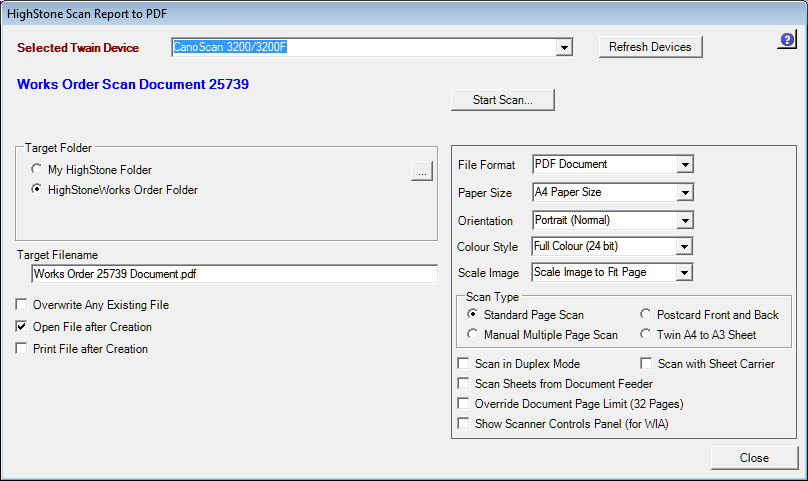The width and height of the screenshot is (808, 481).
Task: Uncheck Open File after Creation
Action: (22, 327)
